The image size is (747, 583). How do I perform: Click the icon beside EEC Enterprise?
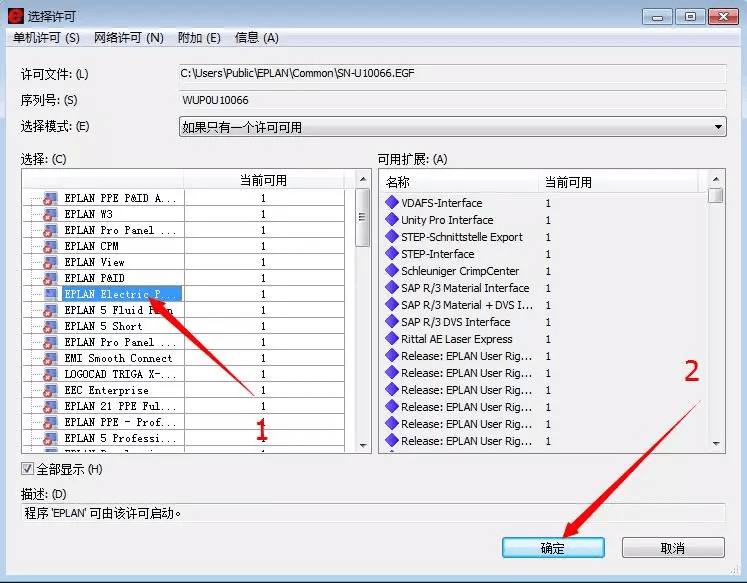pyautogui.click(x=50, y=391)
